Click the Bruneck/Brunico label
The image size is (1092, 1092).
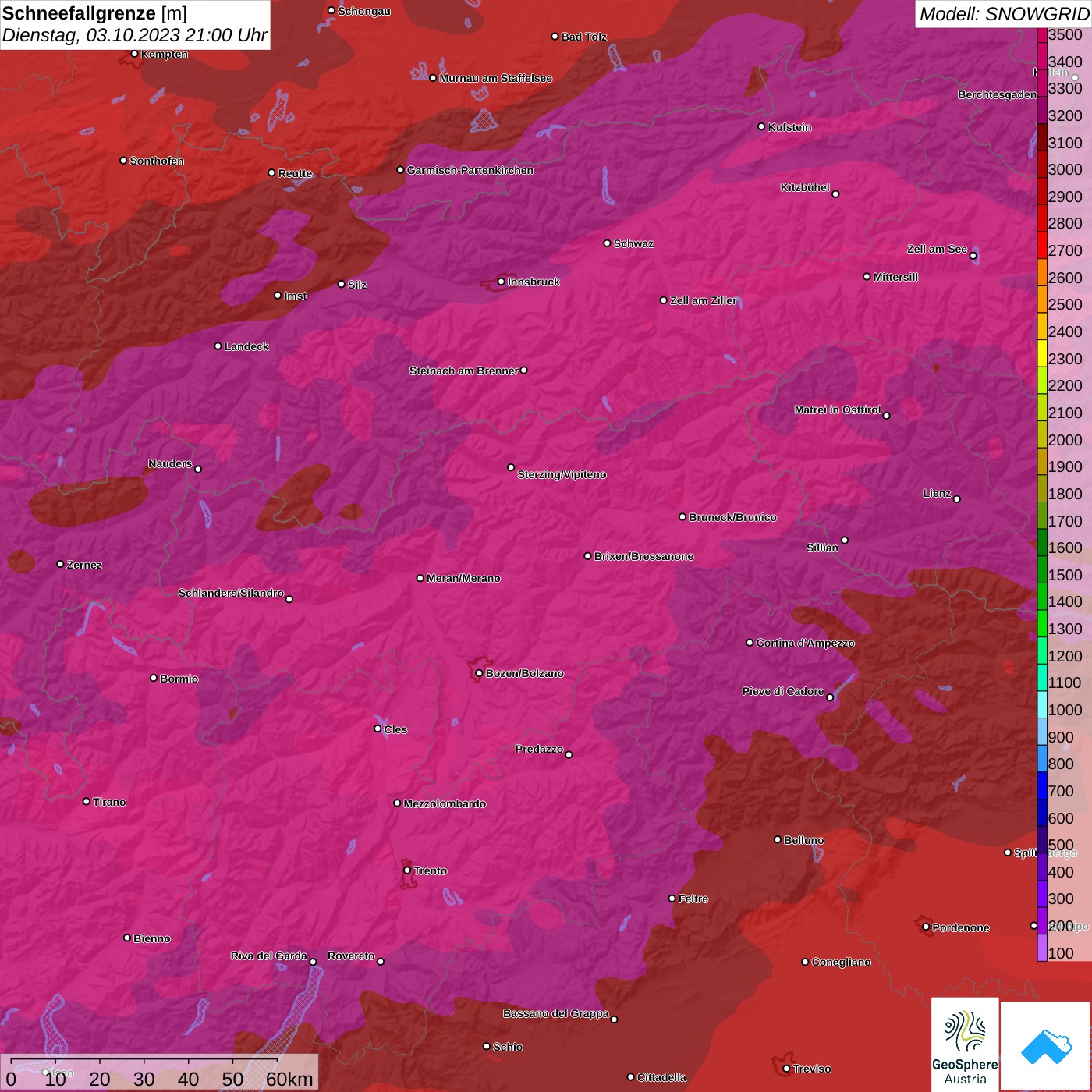732,517
